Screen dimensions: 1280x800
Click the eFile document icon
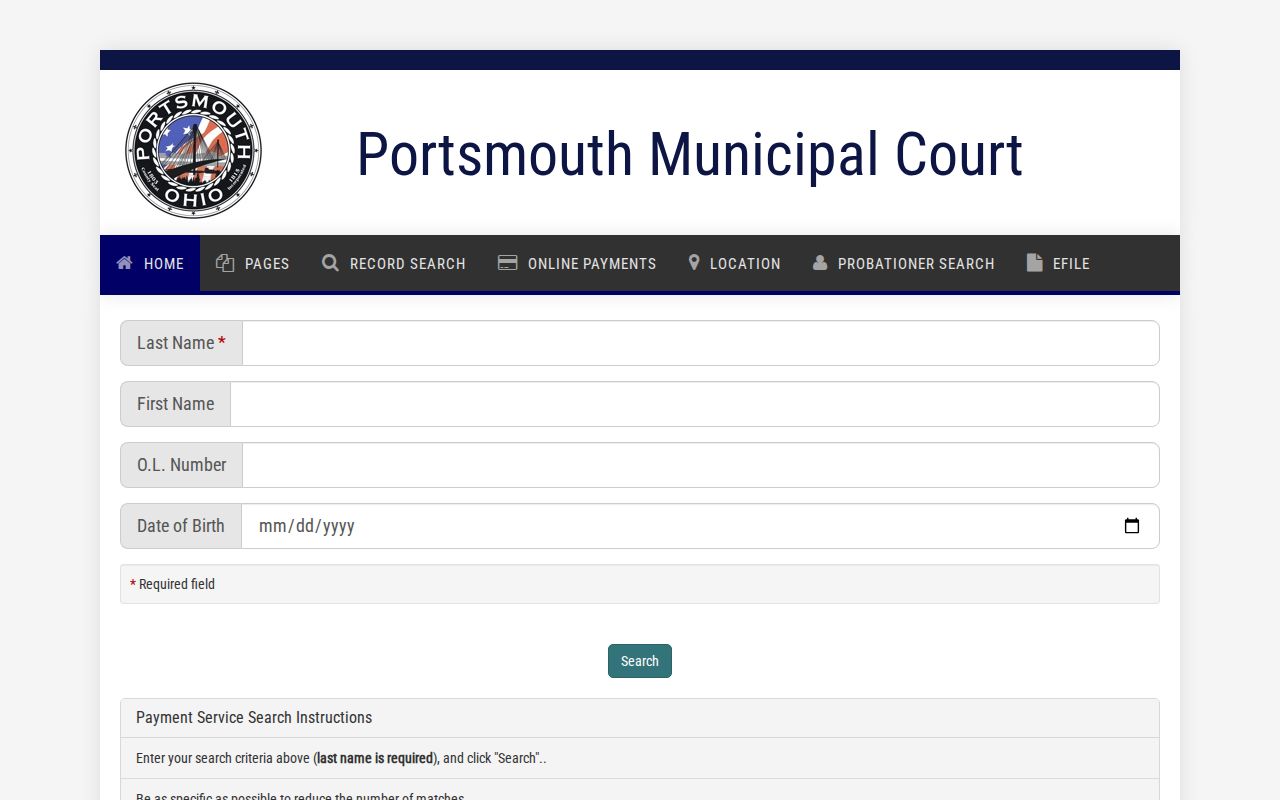coord(1035,263)
